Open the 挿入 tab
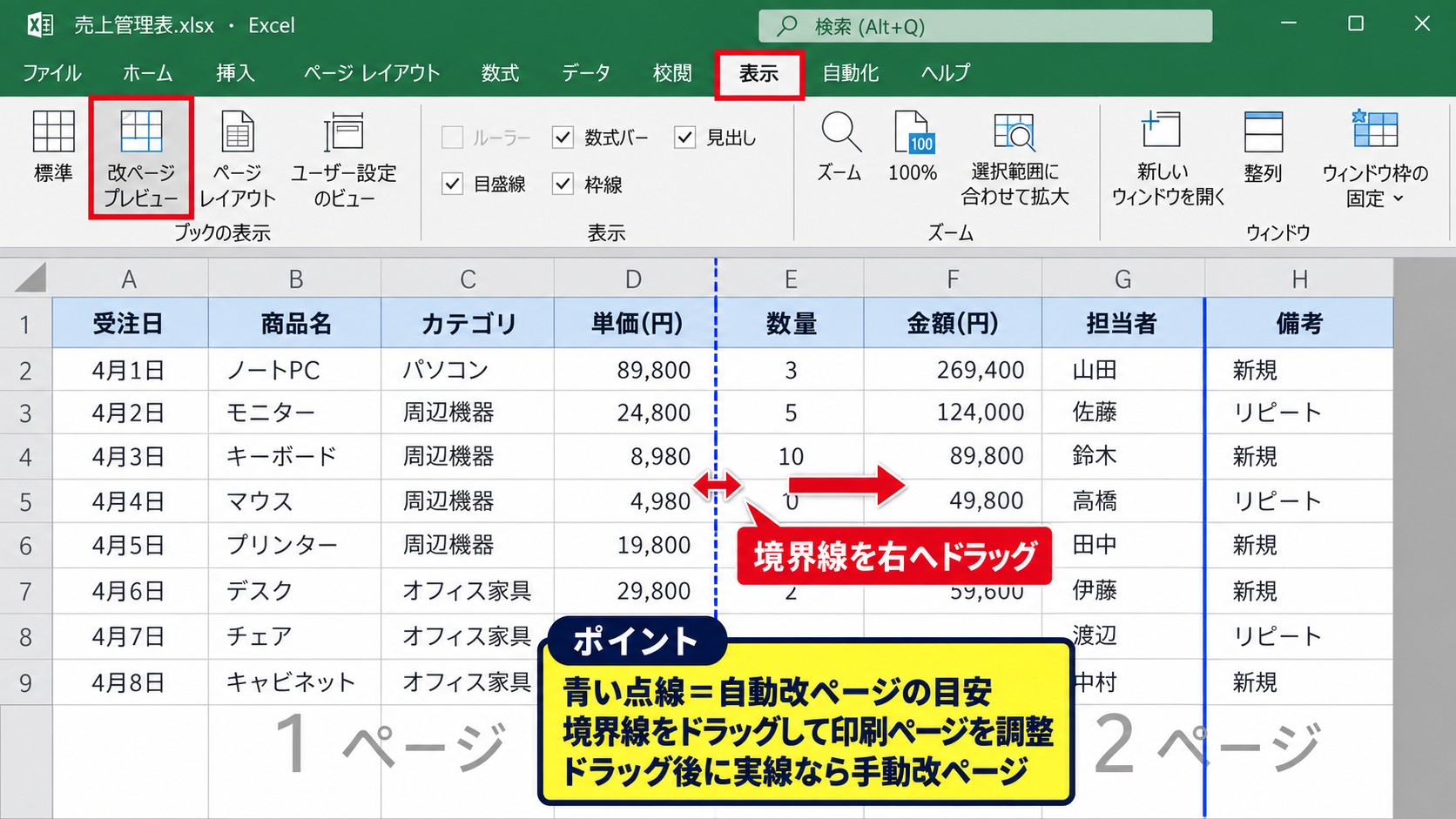Image resolution: width=1456 pixels, height=819 pixels. click(236, 73)
